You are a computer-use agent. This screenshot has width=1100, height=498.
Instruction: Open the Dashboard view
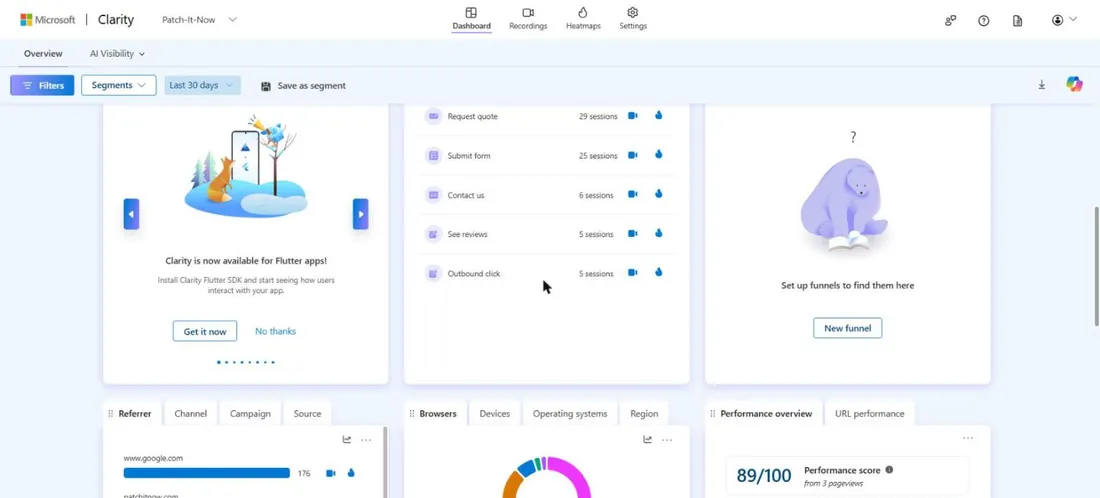(x=471, y=19)
